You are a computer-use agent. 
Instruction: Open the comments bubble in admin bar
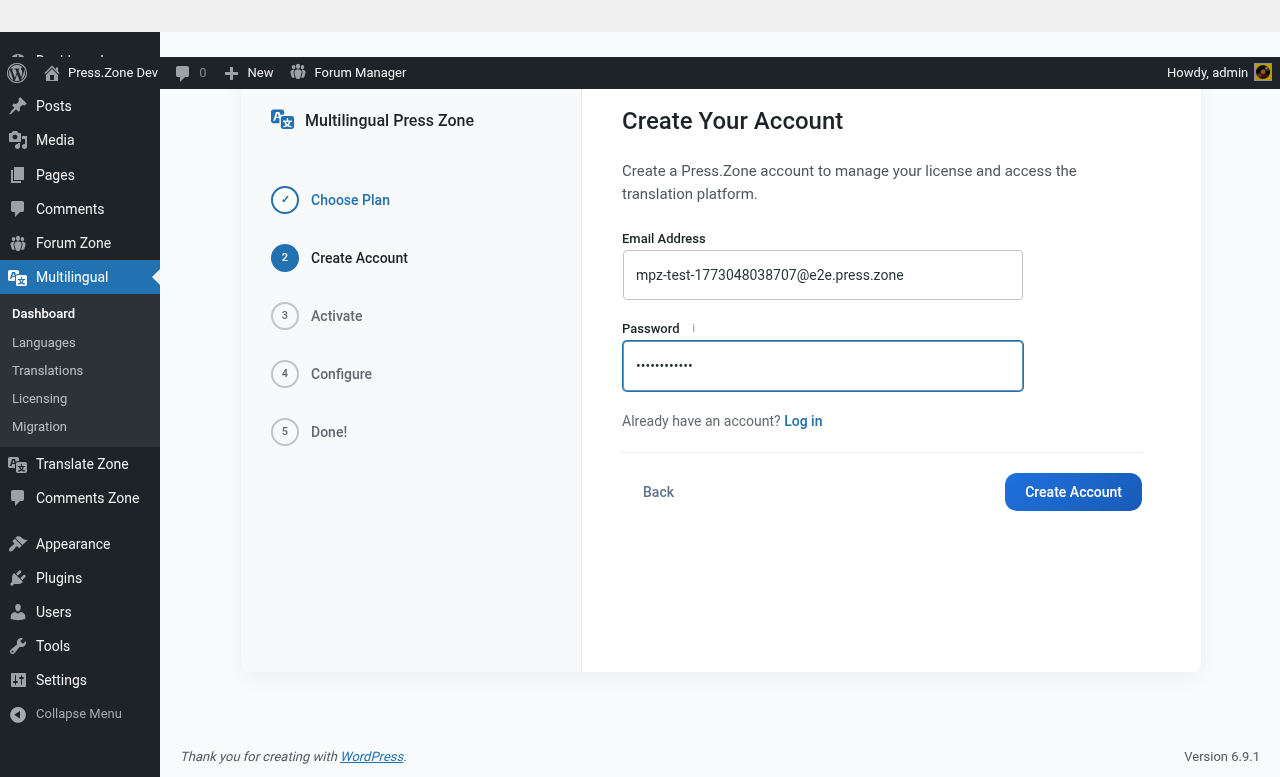tap(182, 73)
